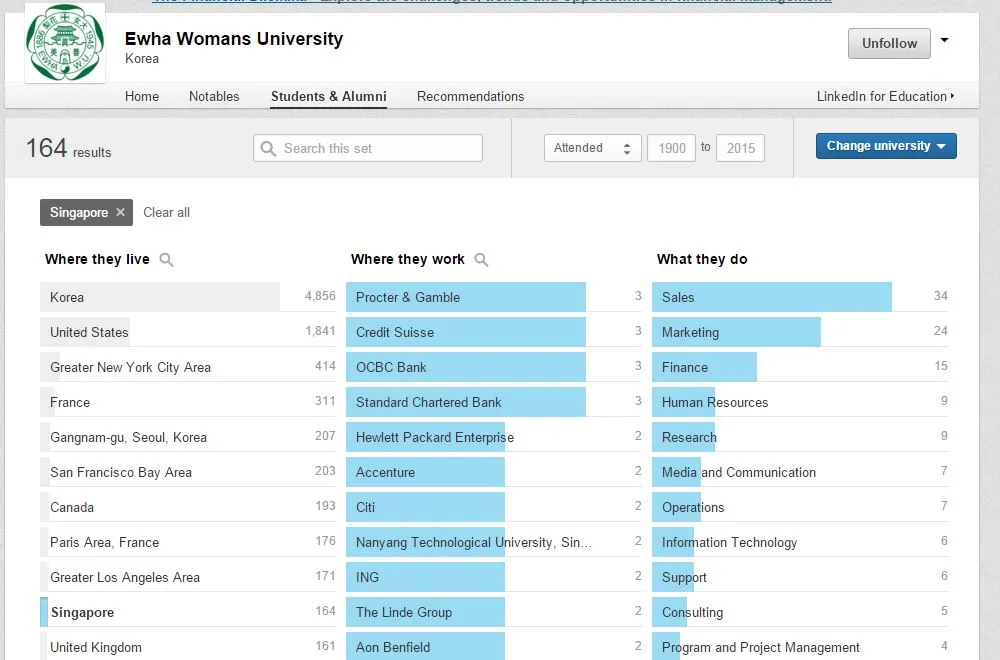Select Greater Los Angeles Area
The image size is (1000, 660).
[188, 578]
